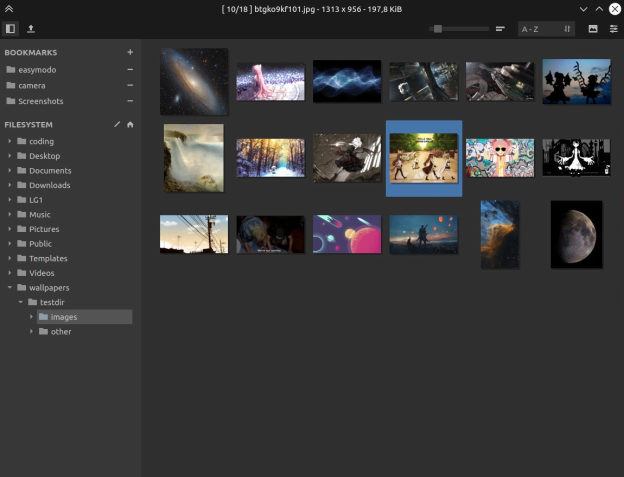Viewport: 624px width, 477px height.
Task: Click the upload/open file icon
Action: (31, 29)
